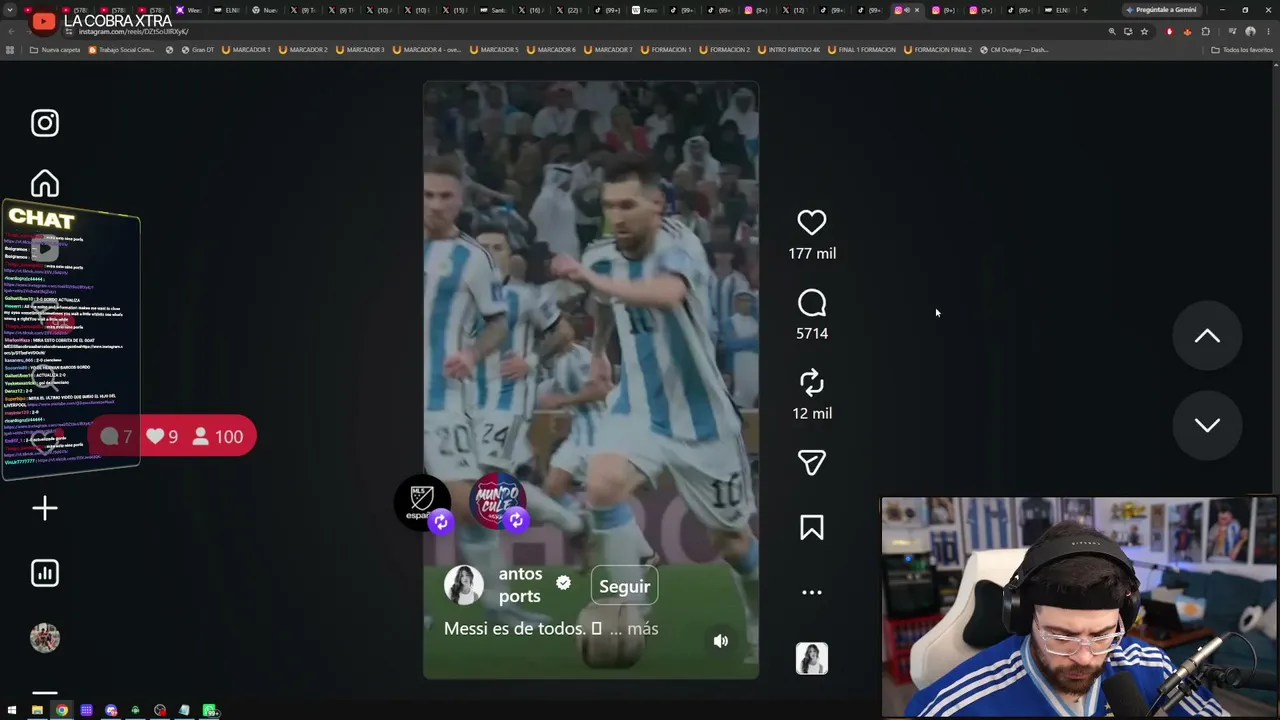Go to the previous reel with up arrow
This screenshot has width=1280, height=720.
click(1207, 336)
